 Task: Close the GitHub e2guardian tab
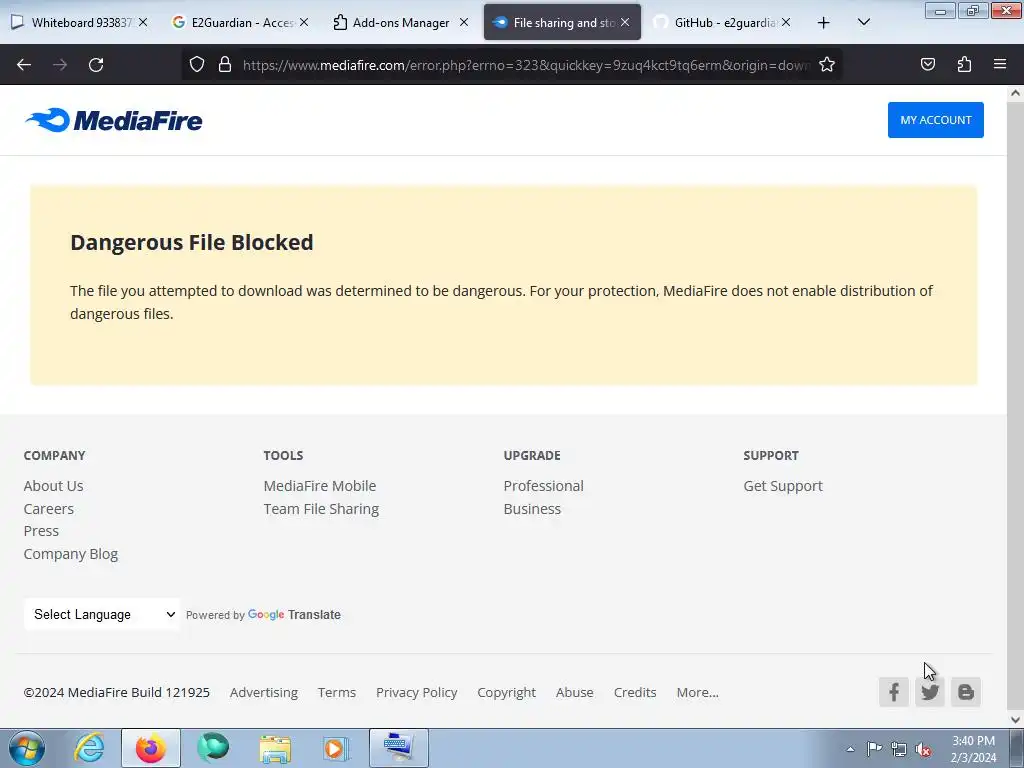786,22
